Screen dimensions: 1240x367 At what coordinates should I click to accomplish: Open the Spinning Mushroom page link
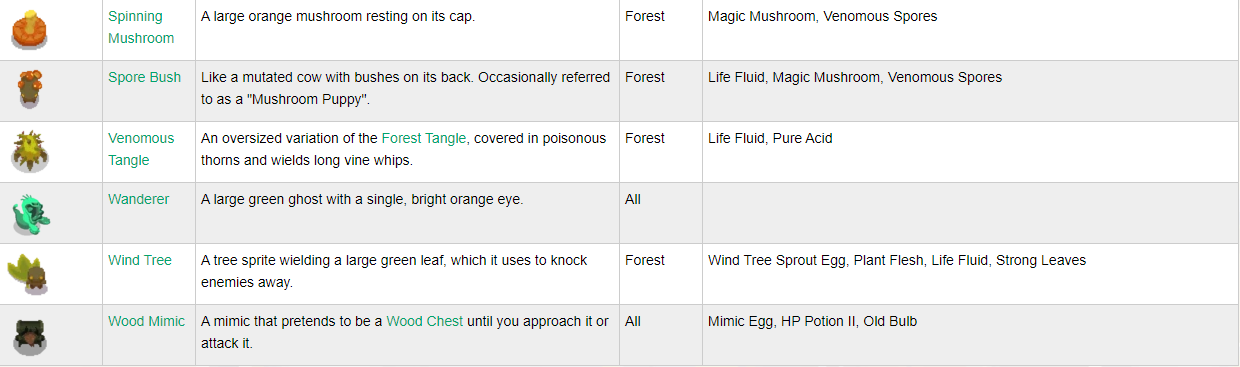pos(141,27)
